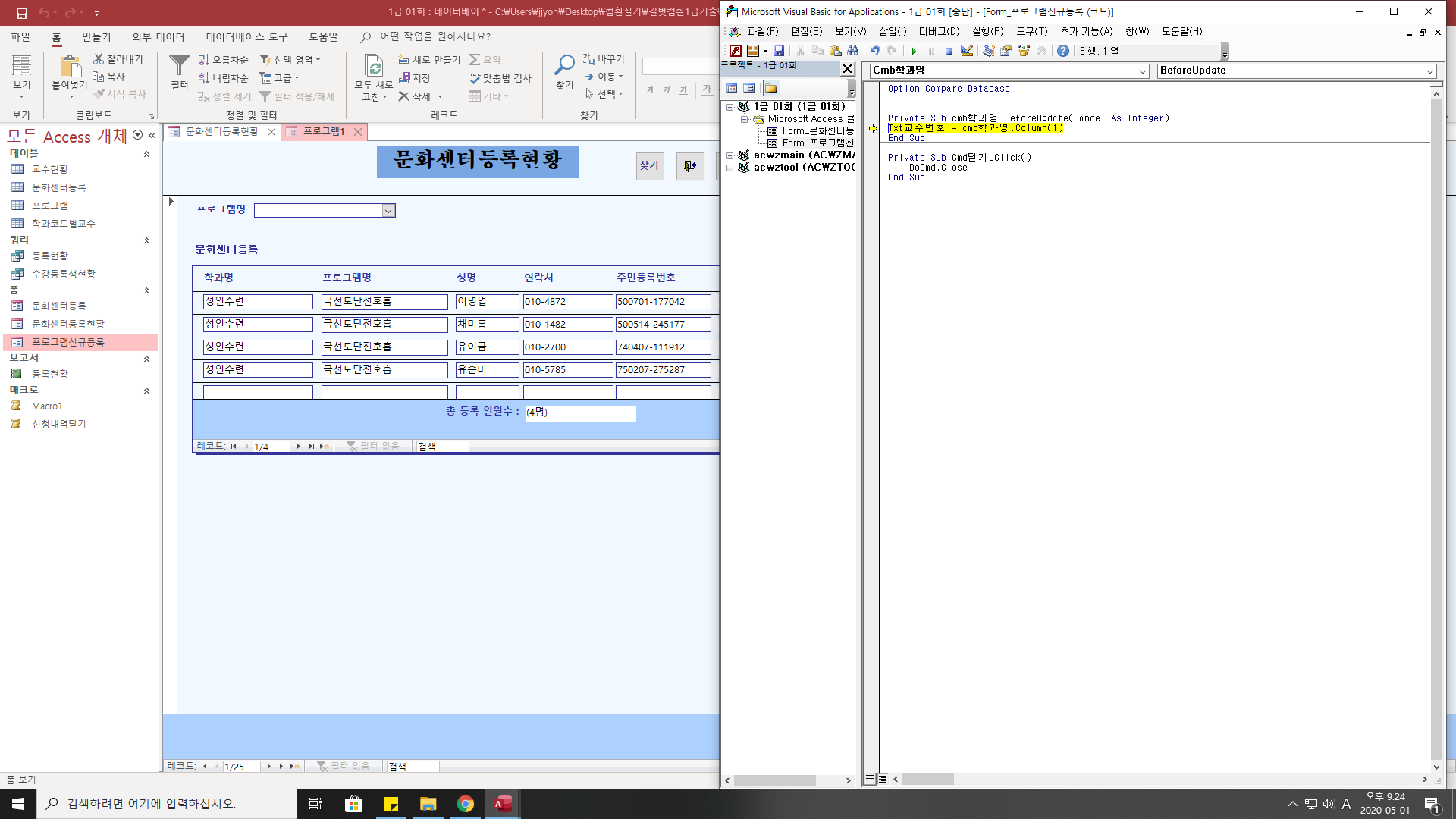This screenshot has width=1456, height=819.
Task: Click the View Microsoft Access icon
Action: click(735, 51)
